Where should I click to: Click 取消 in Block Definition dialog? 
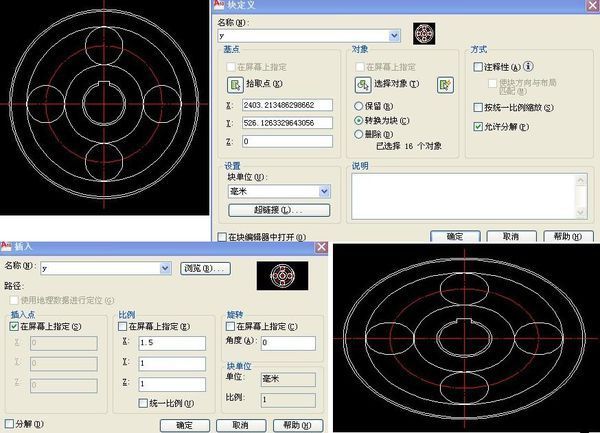point(511,236)
